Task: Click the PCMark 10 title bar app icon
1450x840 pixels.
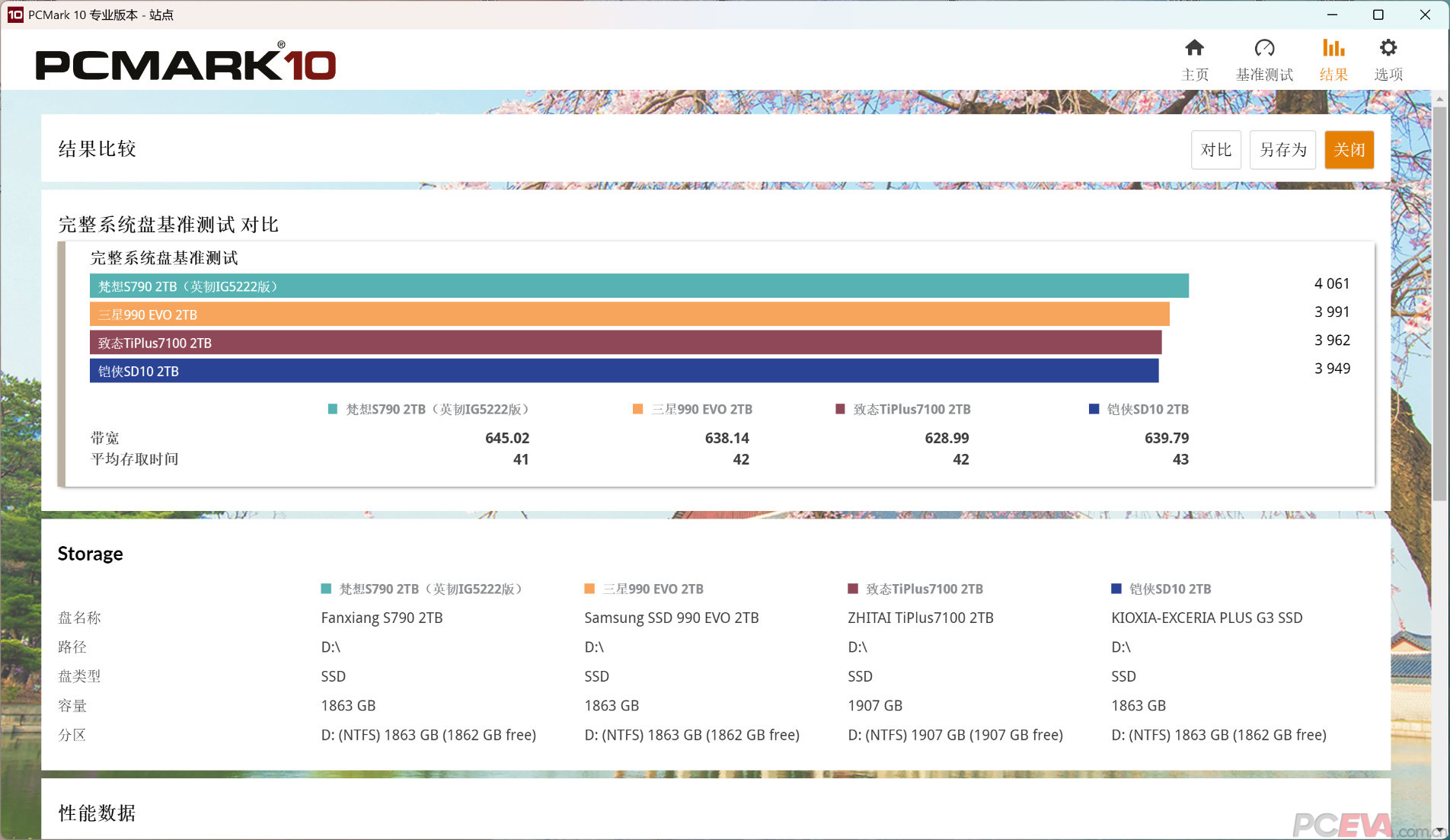Action: pos(15,14)
